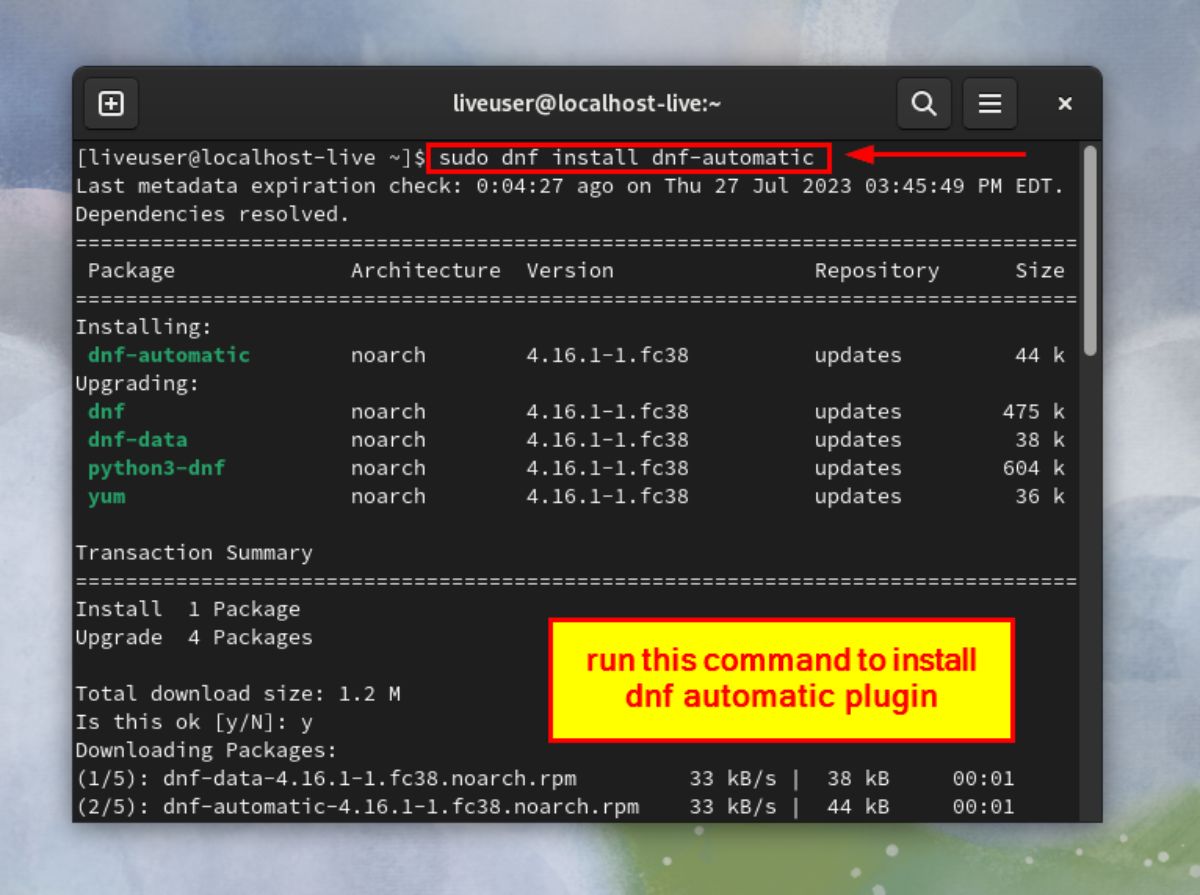Click the yellow annotation box about dnf automatic
Viewport: 1200px width, 895px height.
click(x=783, y=680)
